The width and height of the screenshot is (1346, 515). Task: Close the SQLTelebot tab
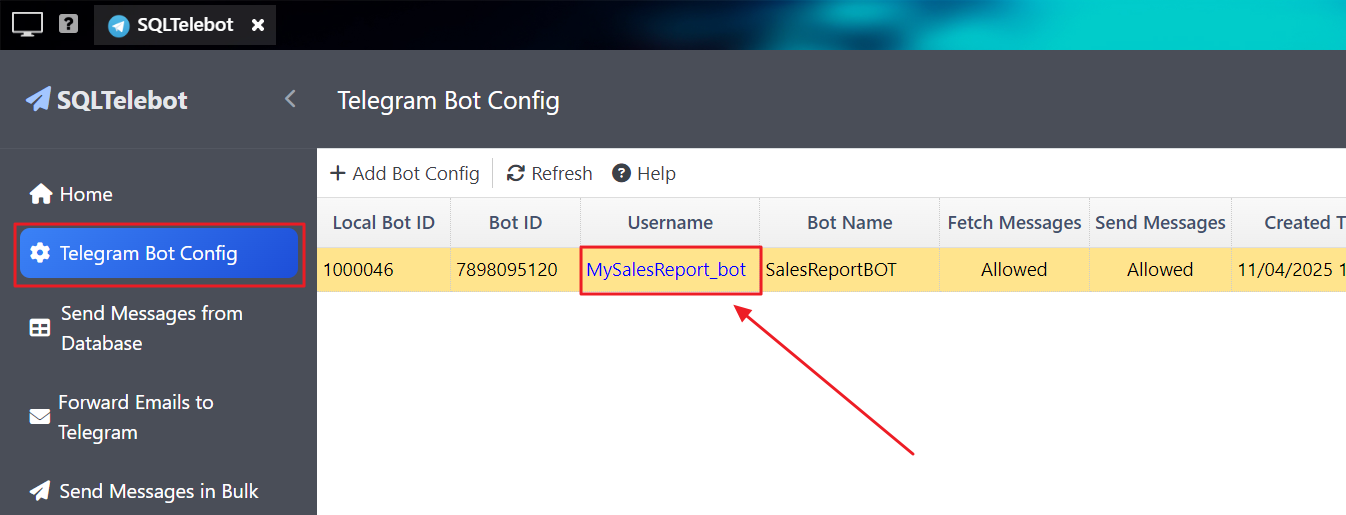pyautogui.click(x=258, y=25)
